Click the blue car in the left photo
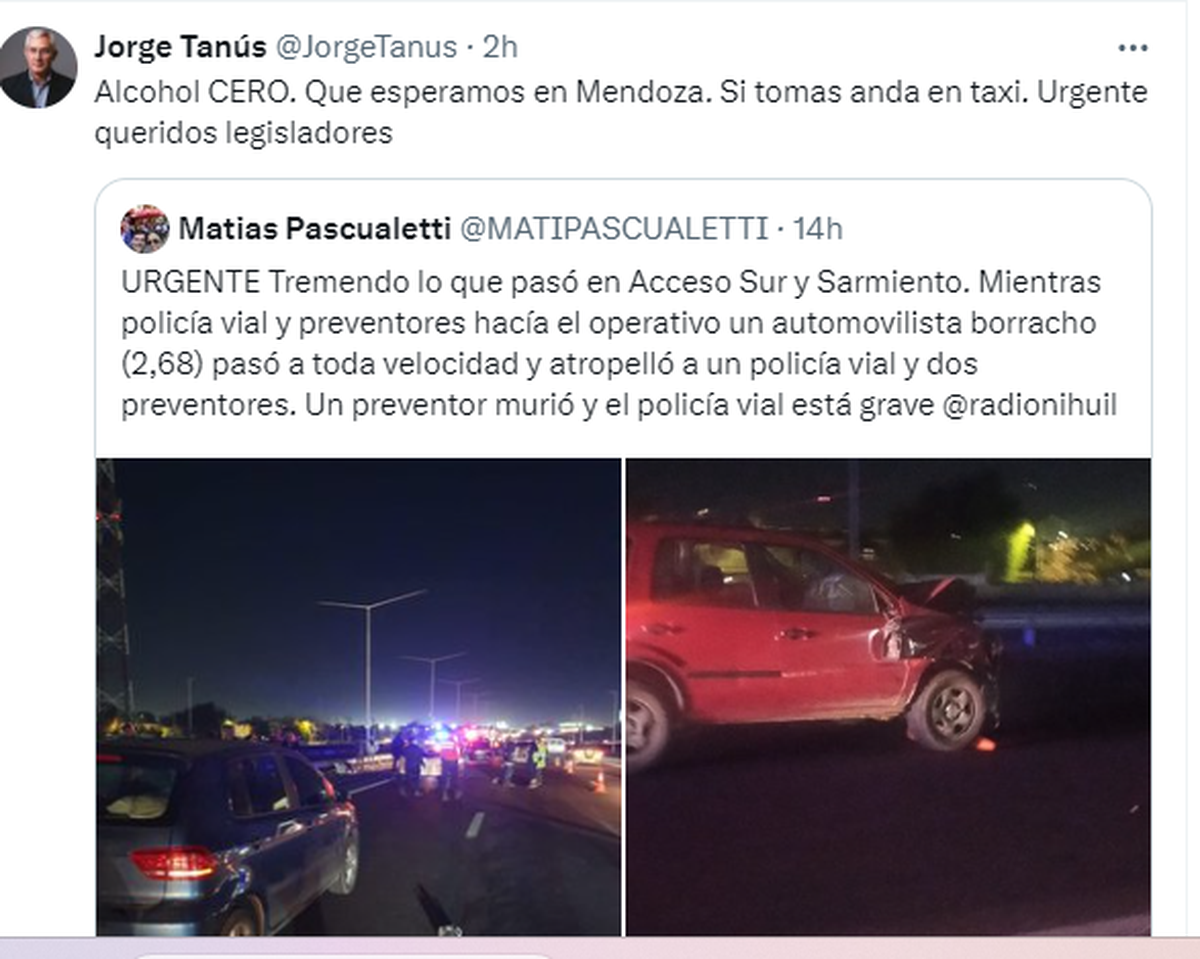The image size is (1200, 959). (x=227, y=835)
